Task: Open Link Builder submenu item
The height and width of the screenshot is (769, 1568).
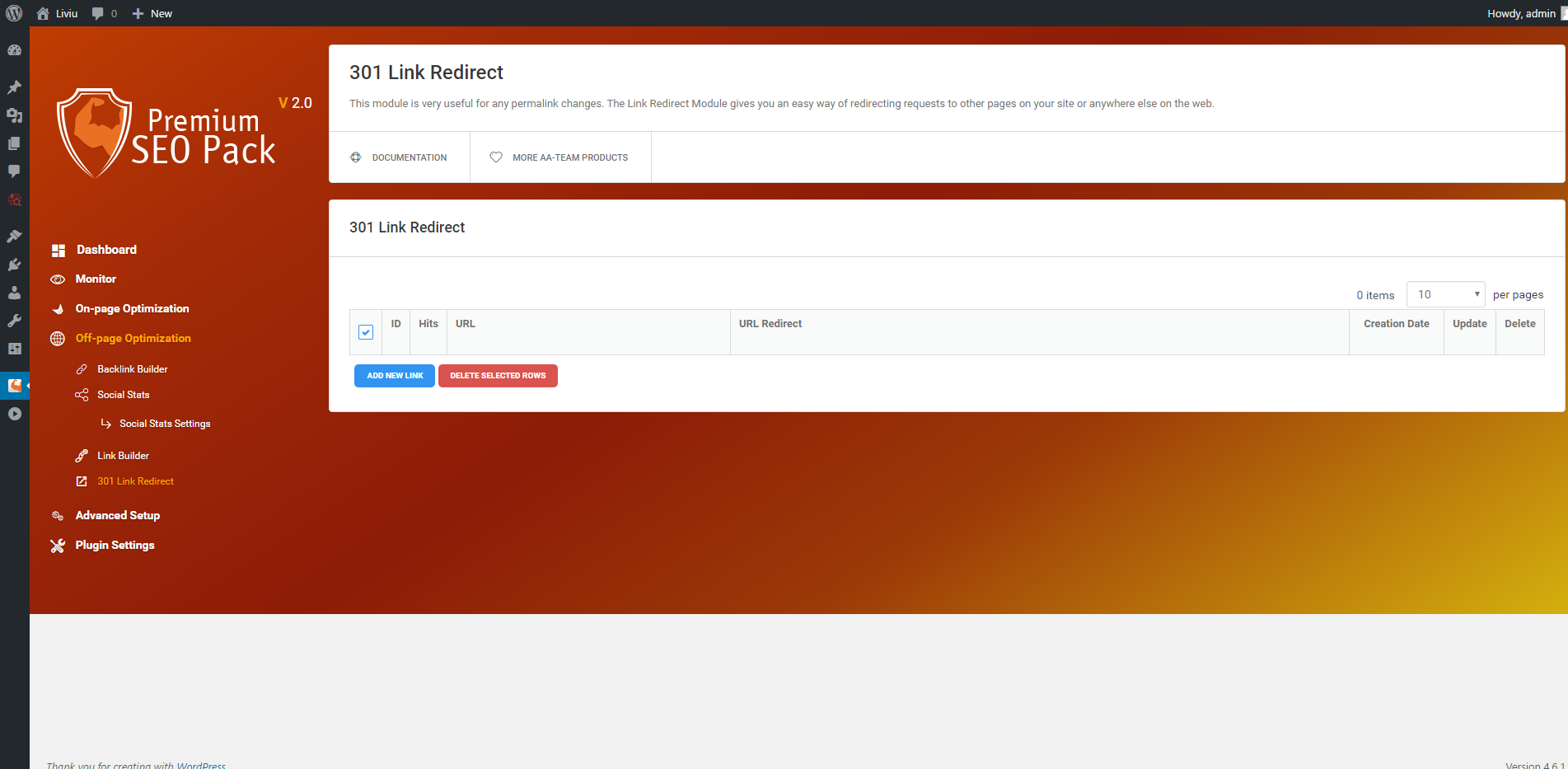Action: 123,456
